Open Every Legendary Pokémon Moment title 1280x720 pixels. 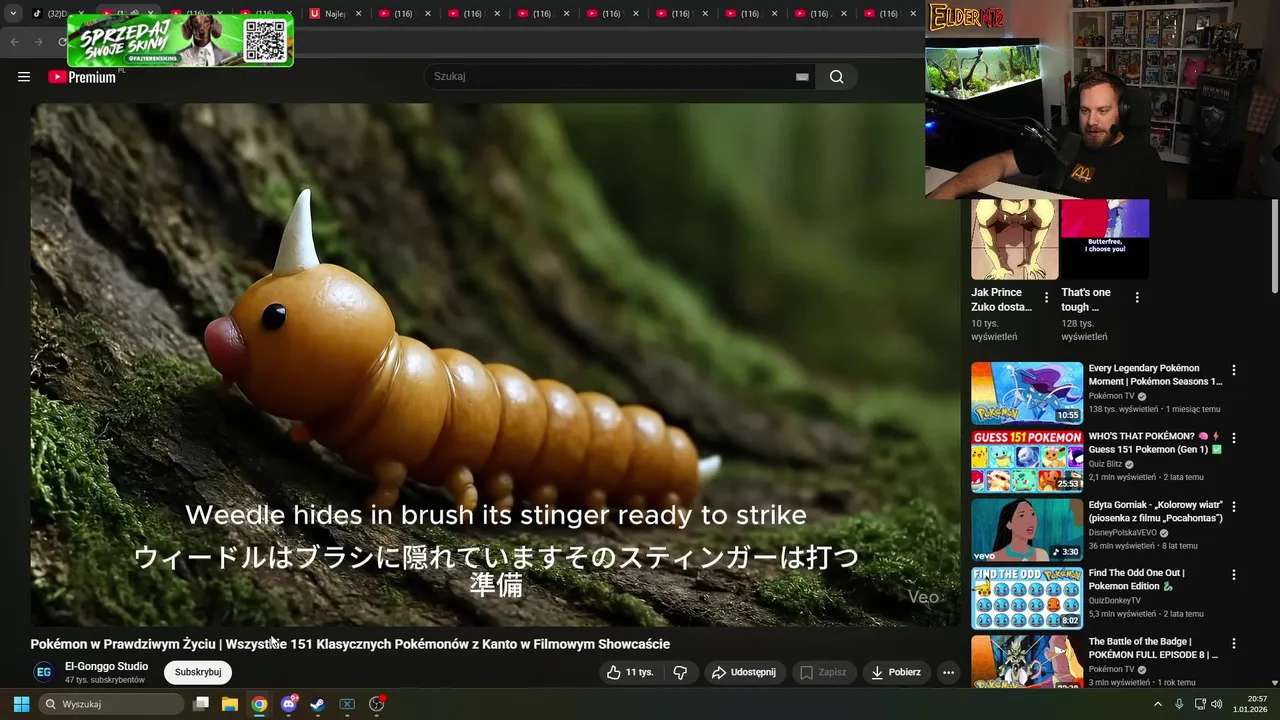(x=1155, y=375)
